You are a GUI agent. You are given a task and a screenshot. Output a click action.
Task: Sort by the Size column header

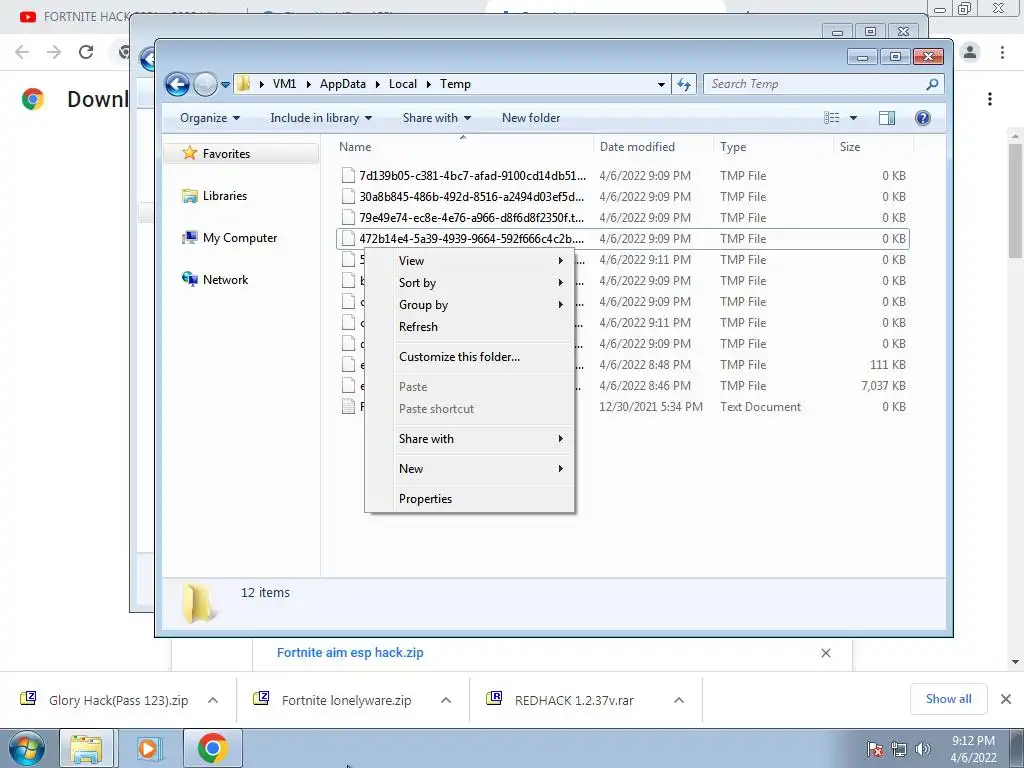(x=874, y=147)
